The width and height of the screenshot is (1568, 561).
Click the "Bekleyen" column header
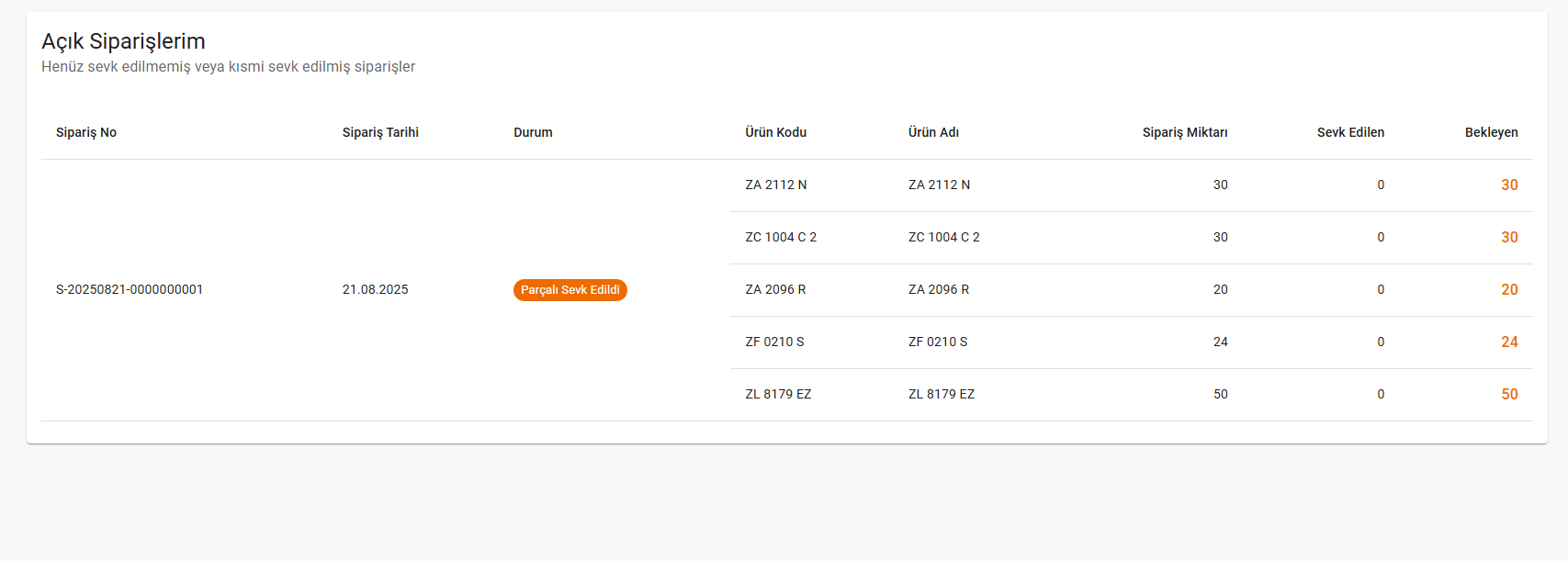[x=1491, y=132]
